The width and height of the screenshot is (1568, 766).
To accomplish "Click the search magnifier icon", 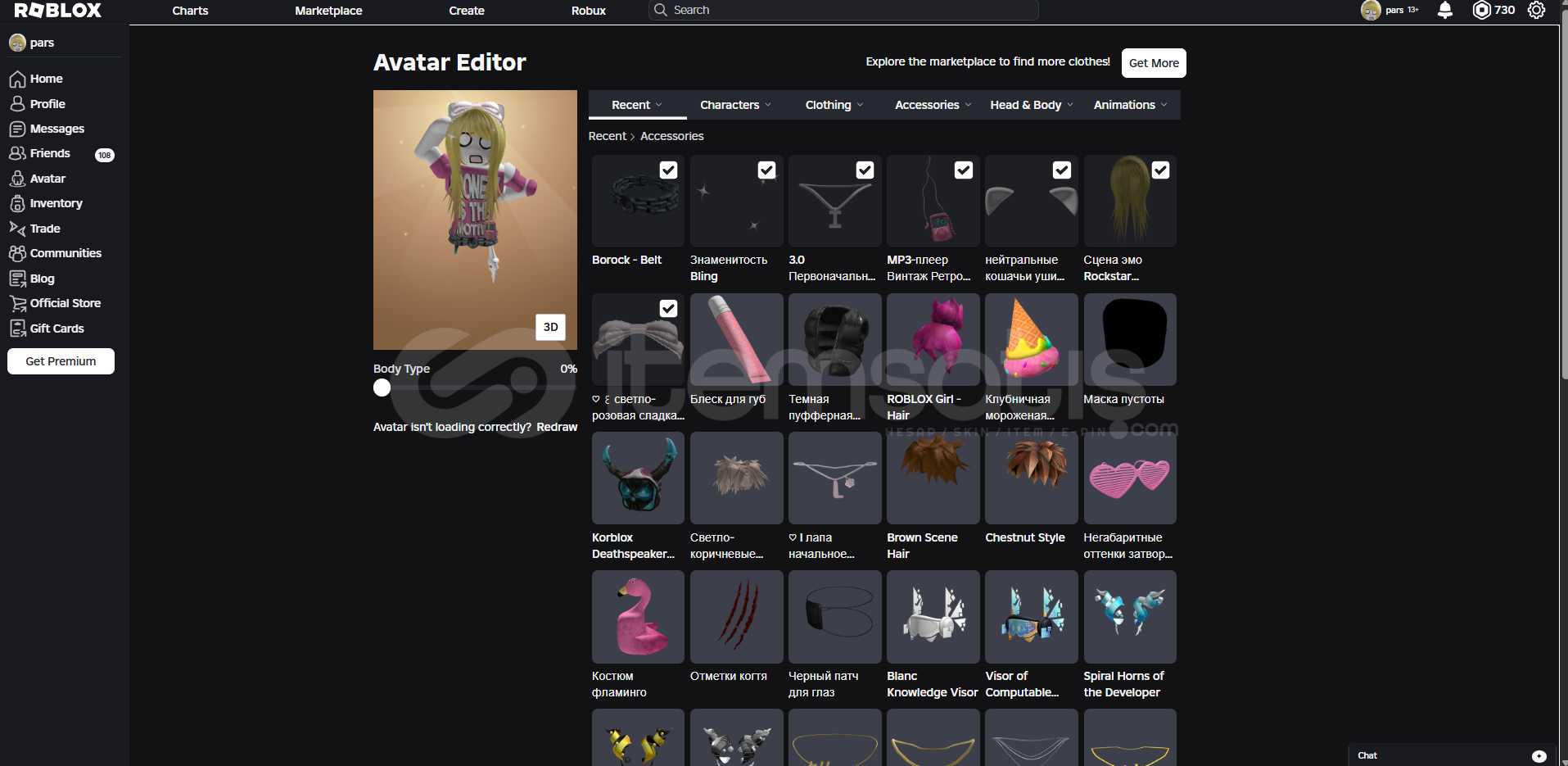I will point(661,10).
